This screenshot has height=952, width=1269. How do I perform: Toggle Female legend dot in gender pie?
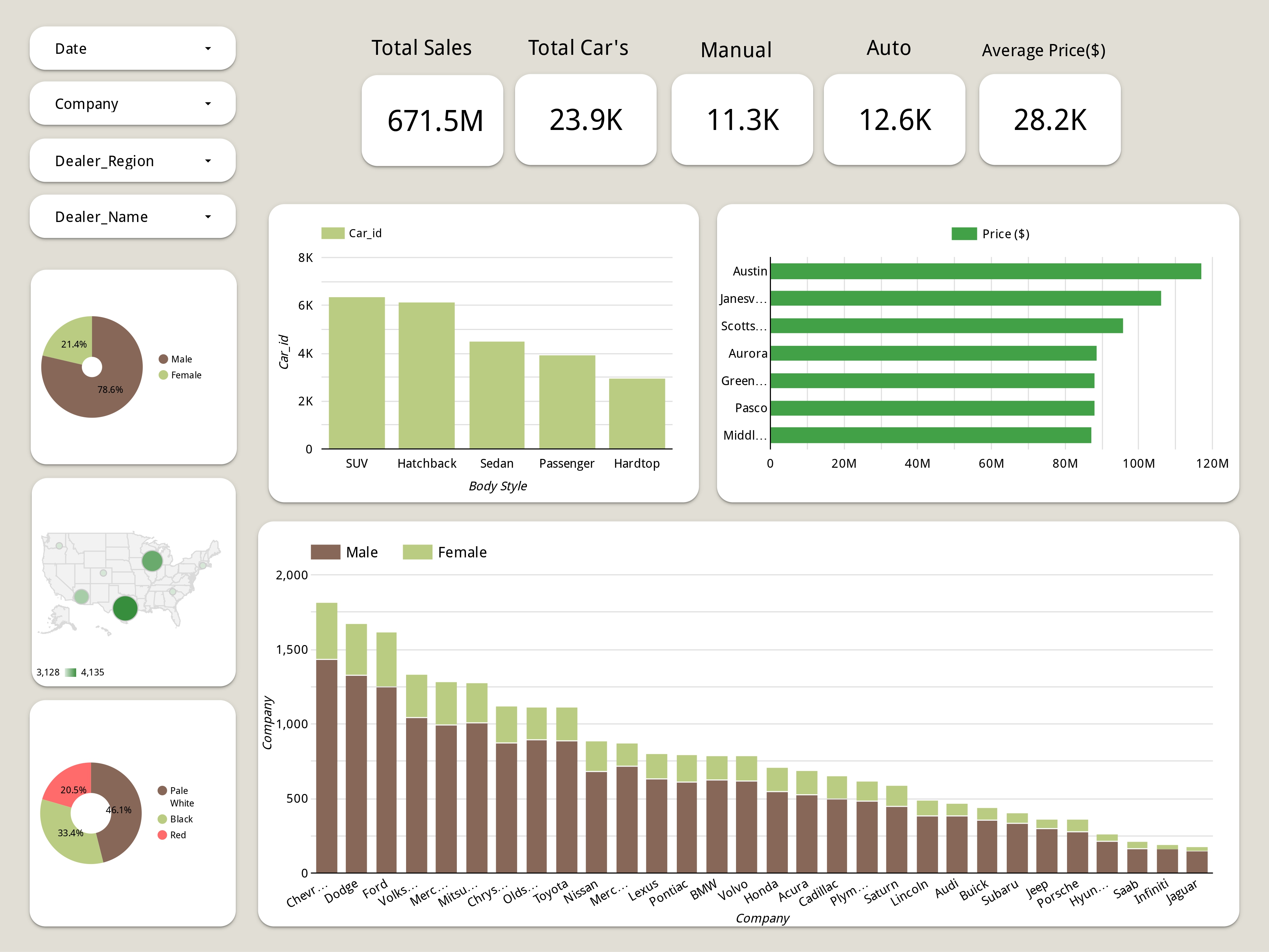[163, 375]
